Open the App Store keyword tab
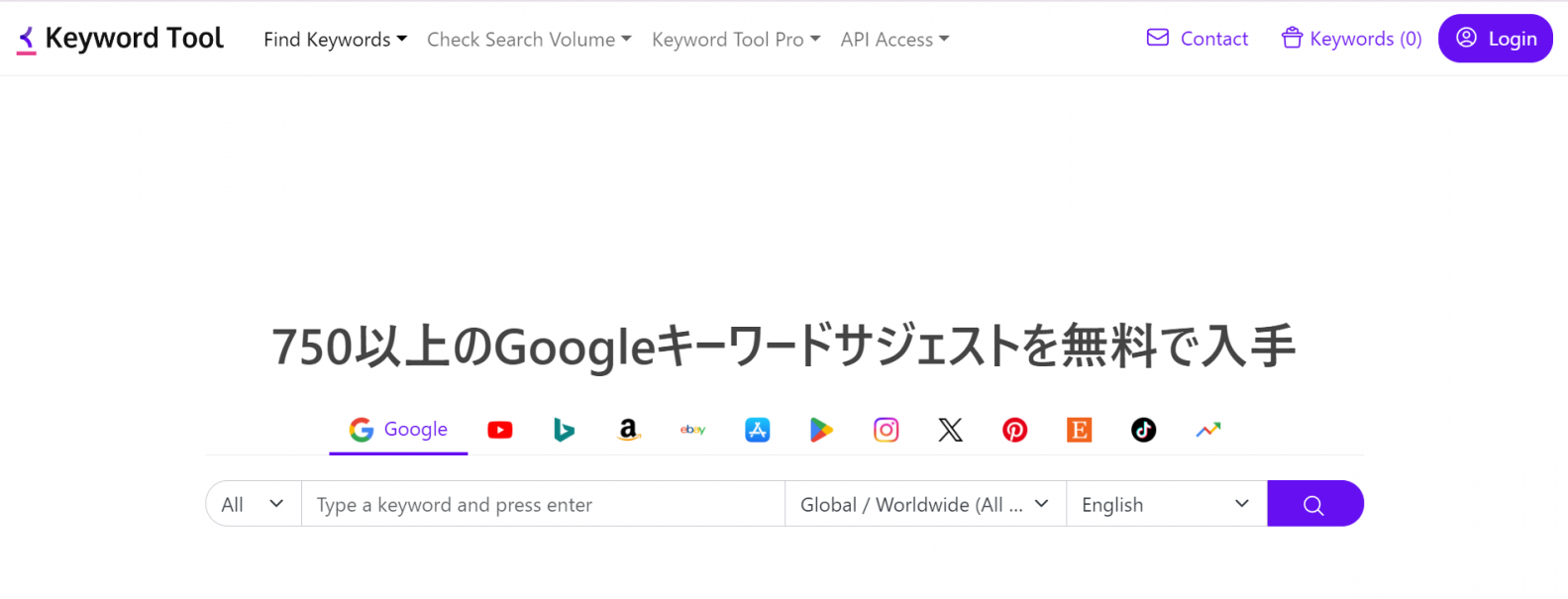Screen dimensions: 1568x599 coord(757,430)
